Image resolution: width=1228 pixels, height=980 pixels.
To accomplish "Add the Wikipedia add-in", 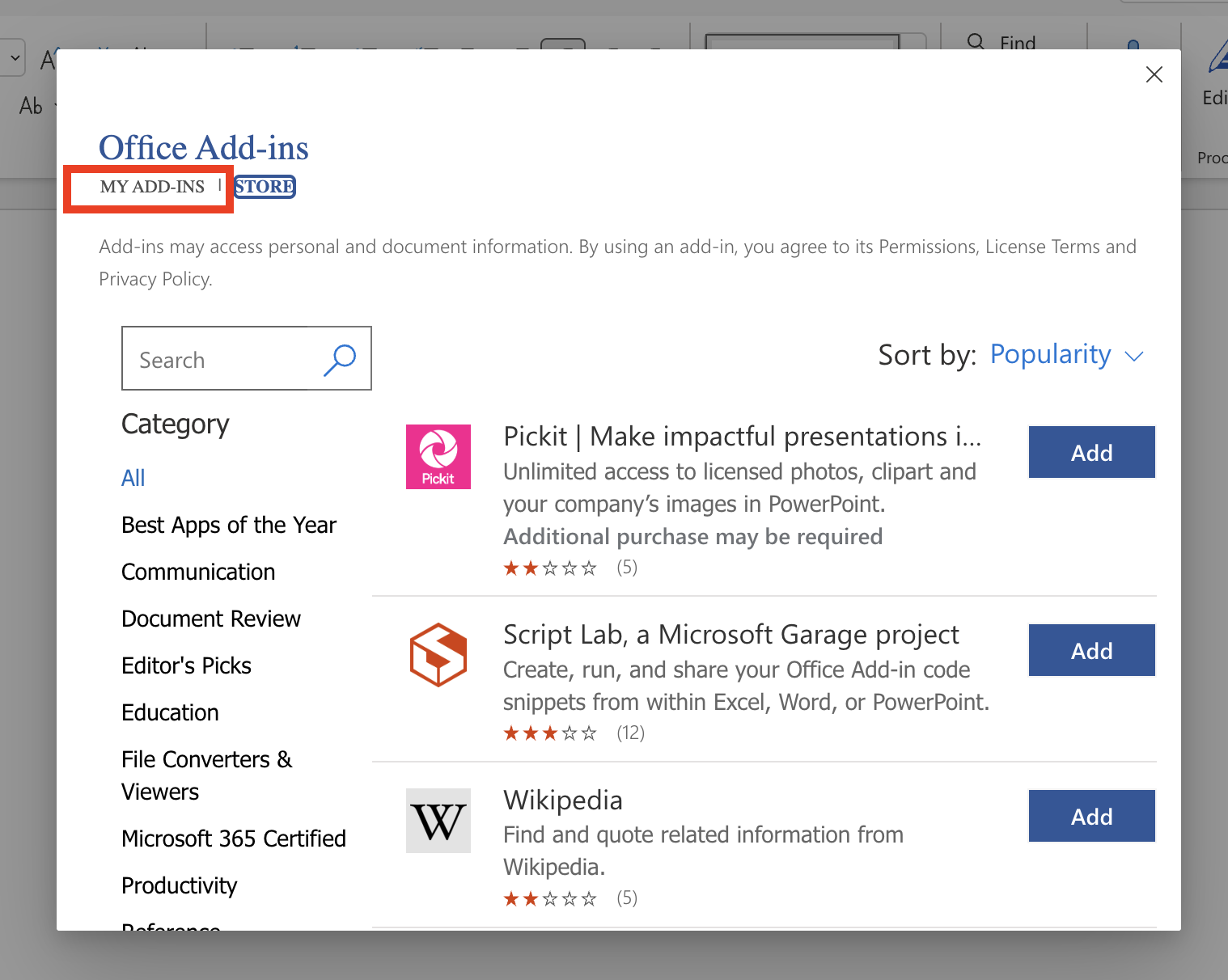I will [1092, 816].
